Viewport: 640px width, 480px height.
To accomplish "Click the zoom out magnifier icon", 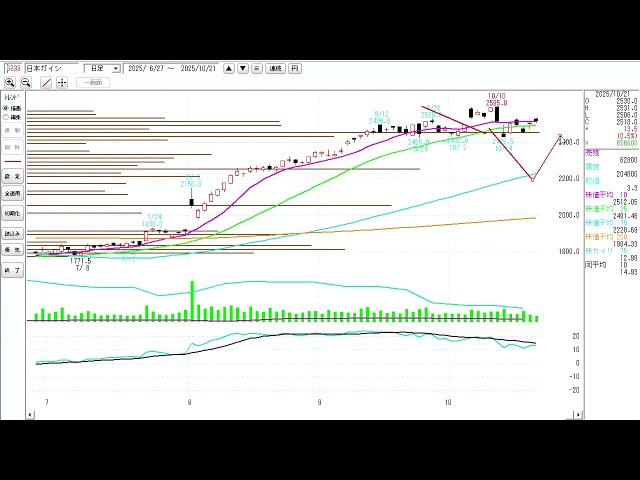I will [x=28, y=82].
